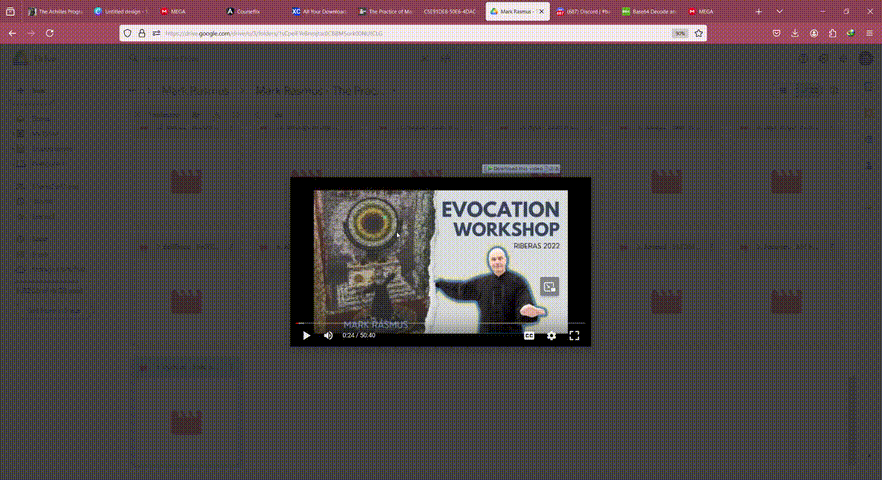Viewport: 882px width, 480px height.
Task: Open a new browser tab
Action: point(758,11)
